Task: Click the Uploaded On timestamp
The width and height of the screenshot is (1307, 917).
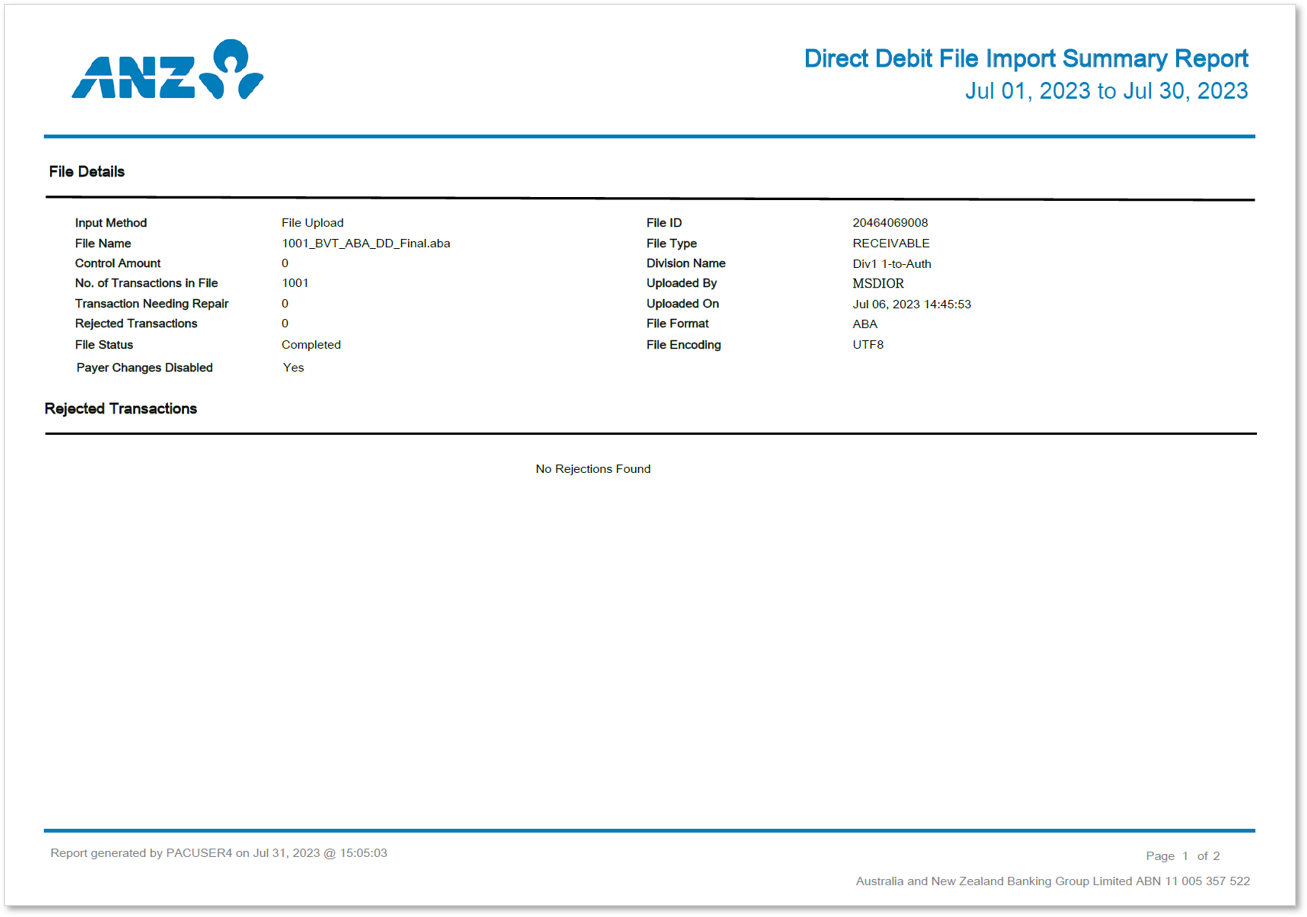Action: point(911,303)
